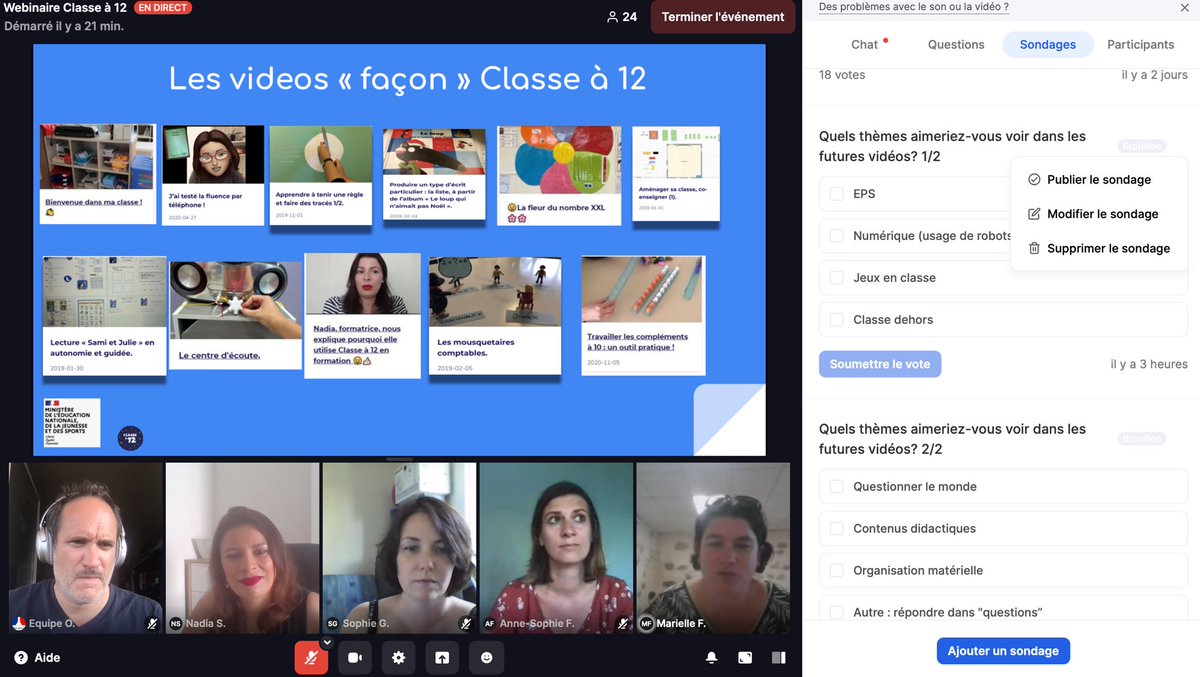Viewport: 1200px width, 677px height.
Task: Click Soumettre le vote button
Action: [880, 364]
